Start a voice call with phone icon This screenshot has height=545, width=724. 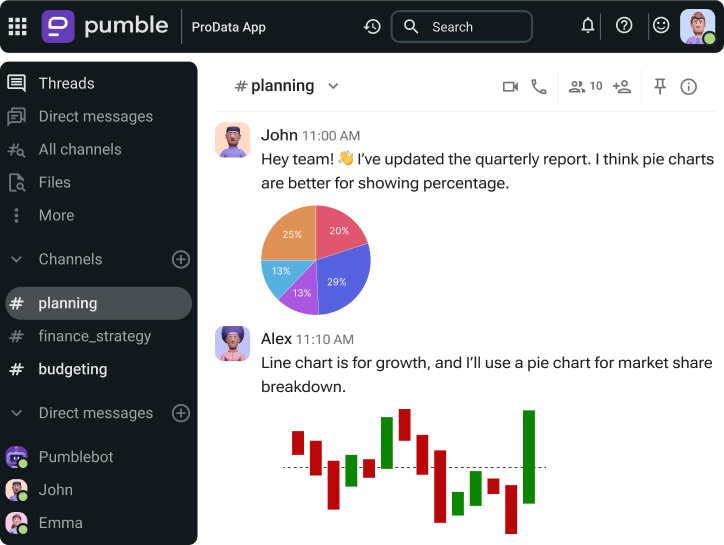point(538,86)
